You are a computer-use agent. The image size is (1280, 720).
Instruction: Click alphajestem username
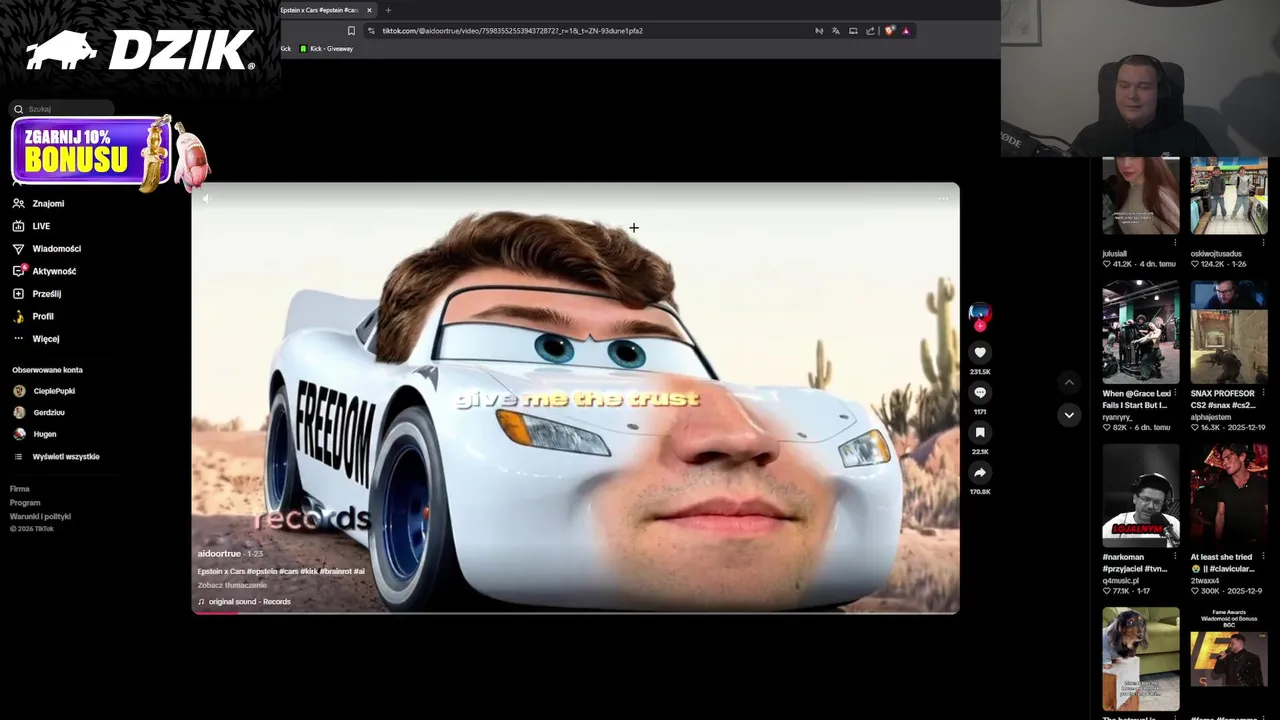tap(1211, 417)
